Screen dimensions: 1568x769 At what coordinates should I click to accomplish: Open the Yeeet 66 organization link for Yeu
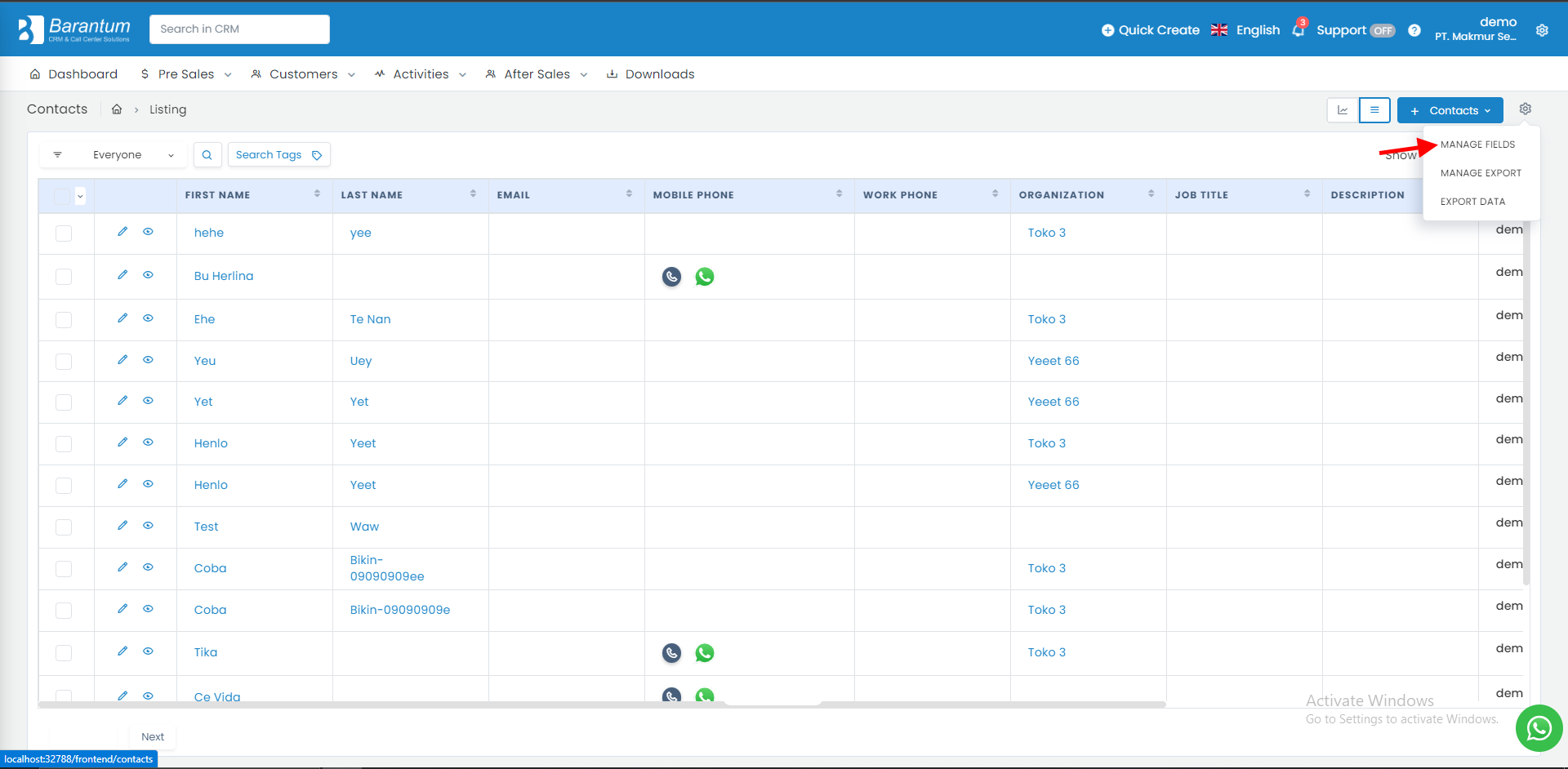pyautogui.click(x=1053, y=361)
